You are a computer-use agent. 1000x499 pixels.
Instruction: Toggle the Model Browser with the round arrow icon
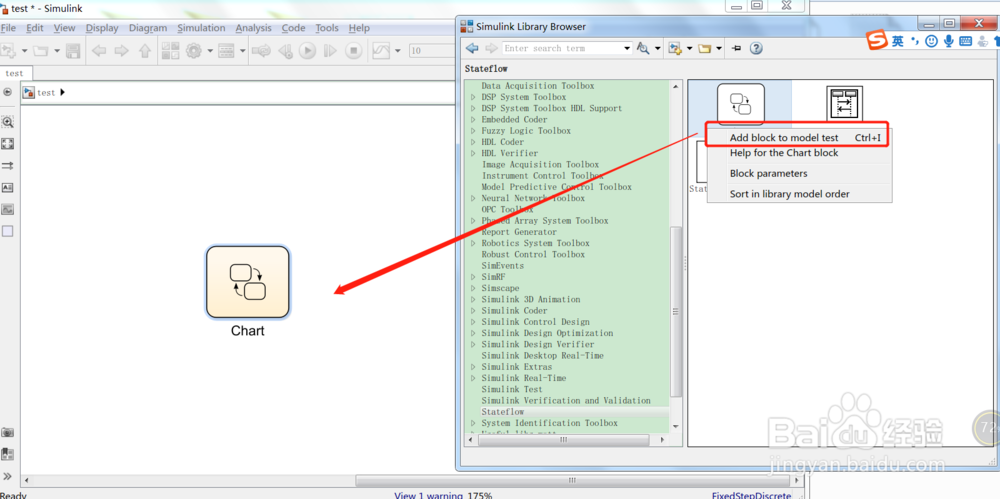(x=8, y=92)
